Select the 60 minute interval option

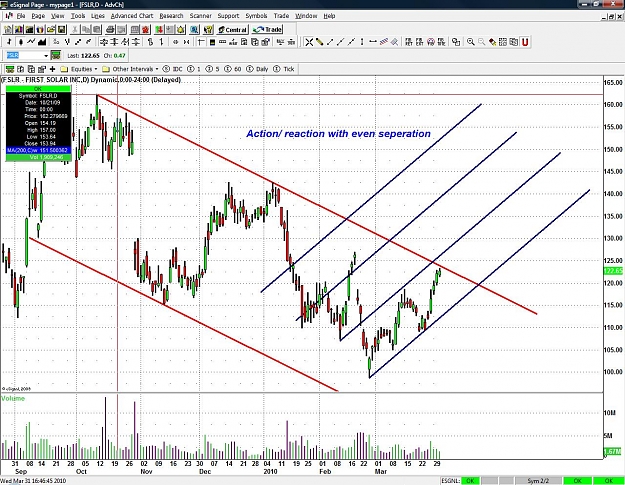(x=233, y=69)
